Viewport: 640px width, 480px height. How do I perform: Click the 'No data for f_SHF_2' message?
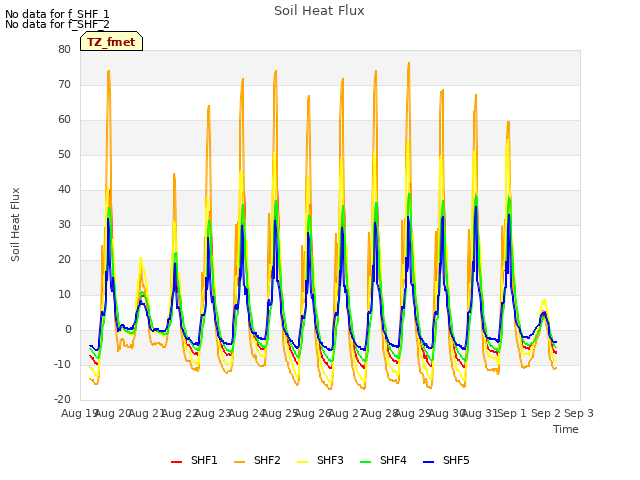(57, 24)
